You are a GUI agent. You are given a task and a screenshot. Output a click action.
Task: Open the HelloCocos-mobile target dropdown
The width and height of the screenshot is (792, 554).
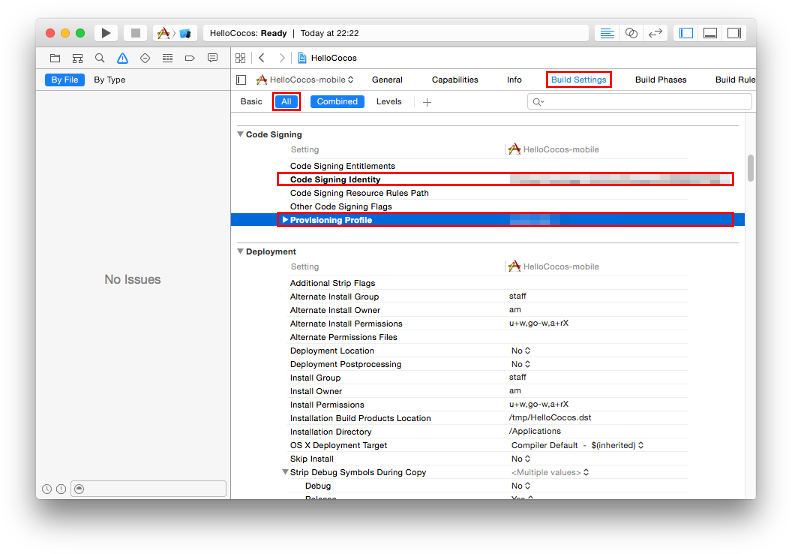[305, 80]
